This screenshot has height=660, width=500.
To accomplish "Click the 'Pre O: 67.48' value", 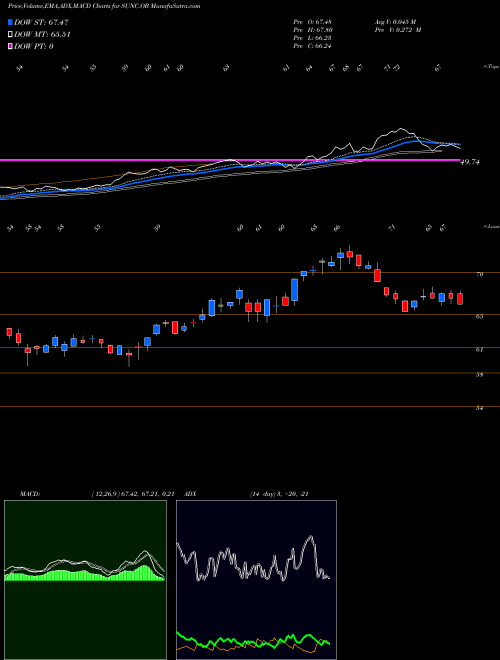I will click(313, 22).
